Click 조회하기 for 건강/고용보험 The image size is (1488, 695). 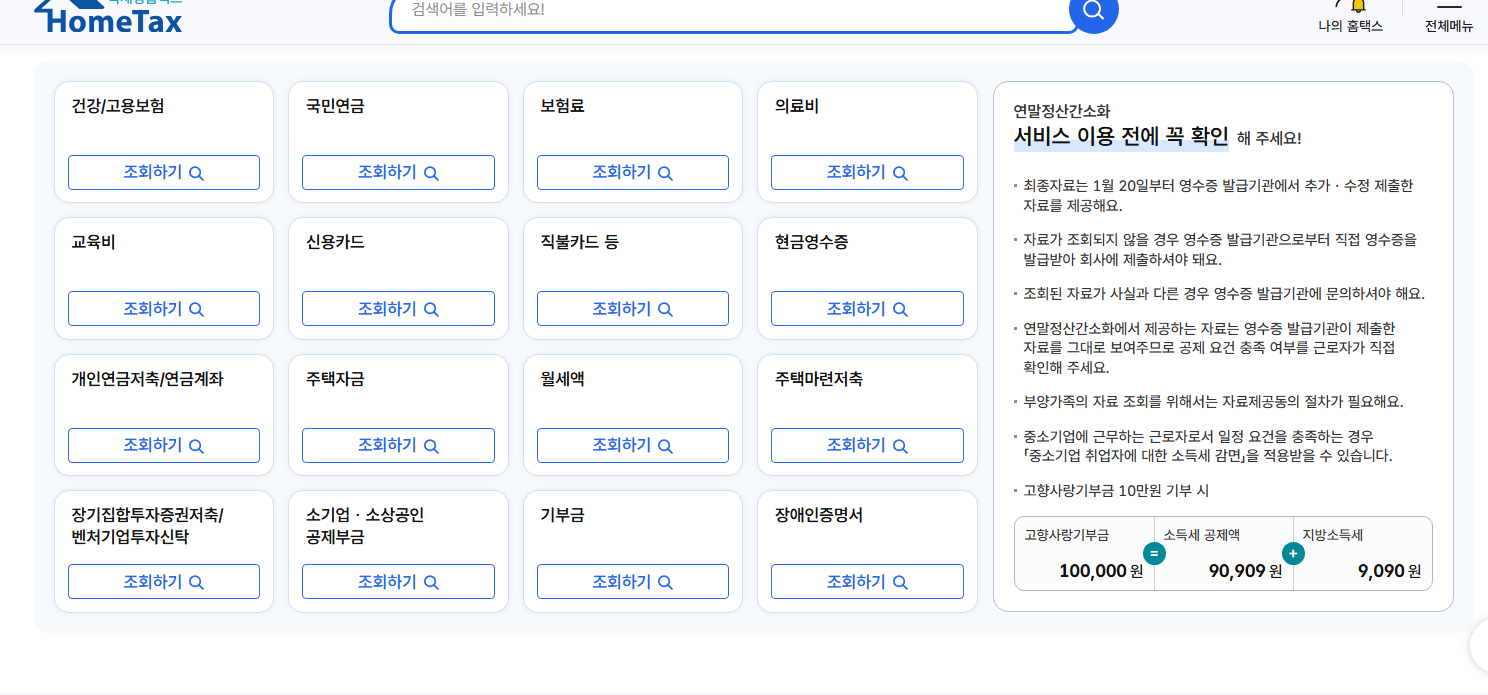tap(163, 172)
